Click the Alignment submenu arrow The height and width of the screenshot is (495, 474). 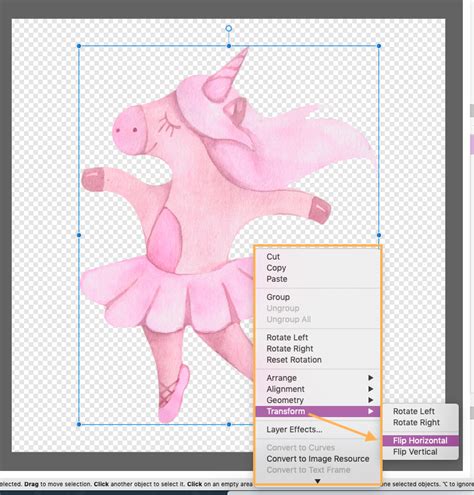point(370,389)
